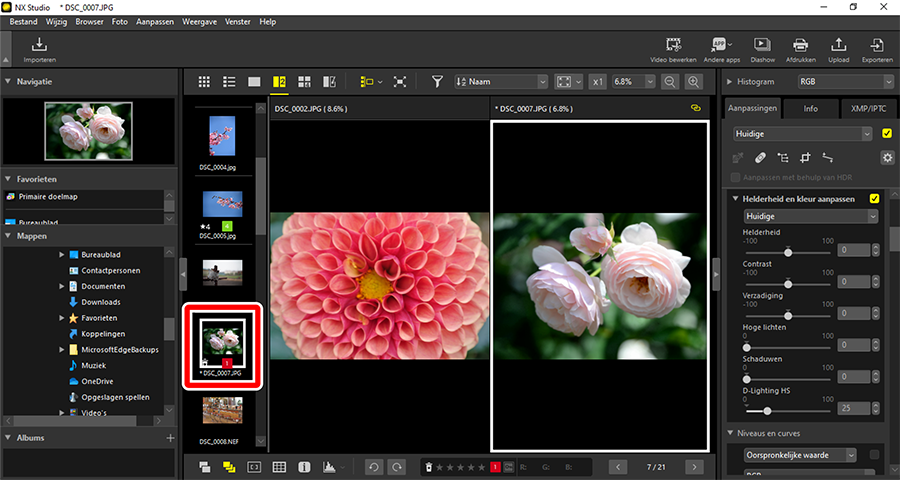Show the framing grid

279,467
